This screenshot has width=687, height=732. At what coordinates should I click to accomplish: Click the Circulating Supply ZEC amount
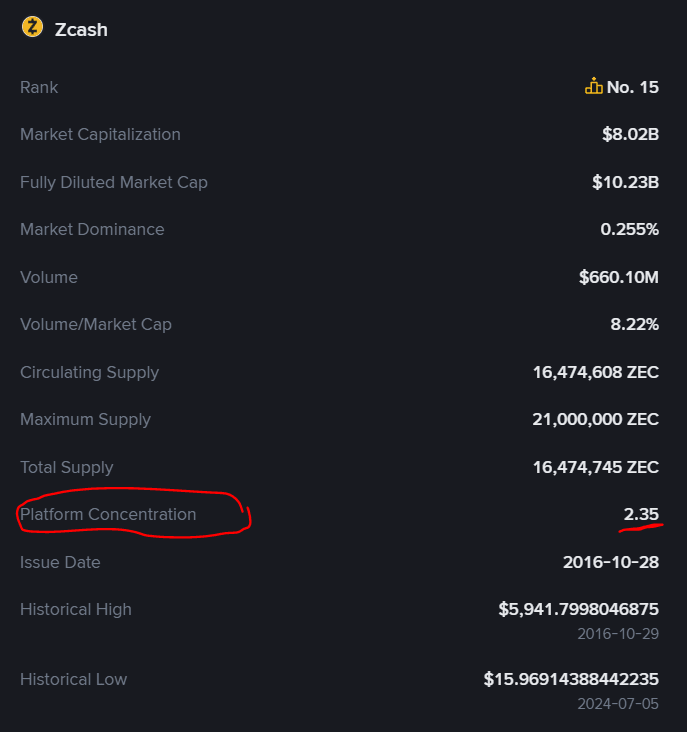coord(595,372)
